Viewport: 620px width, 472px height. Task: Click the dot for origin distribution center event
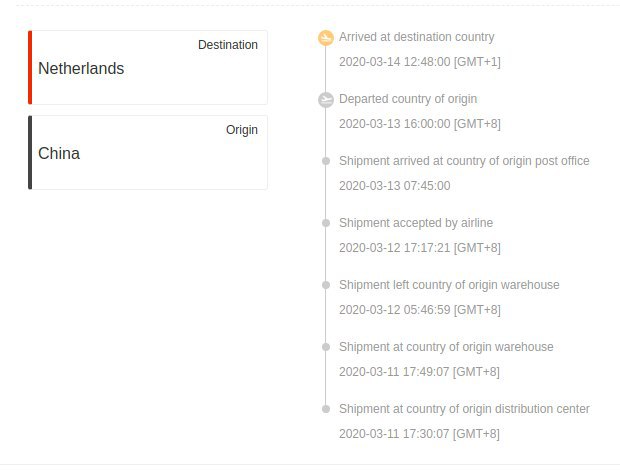point(326,409)
